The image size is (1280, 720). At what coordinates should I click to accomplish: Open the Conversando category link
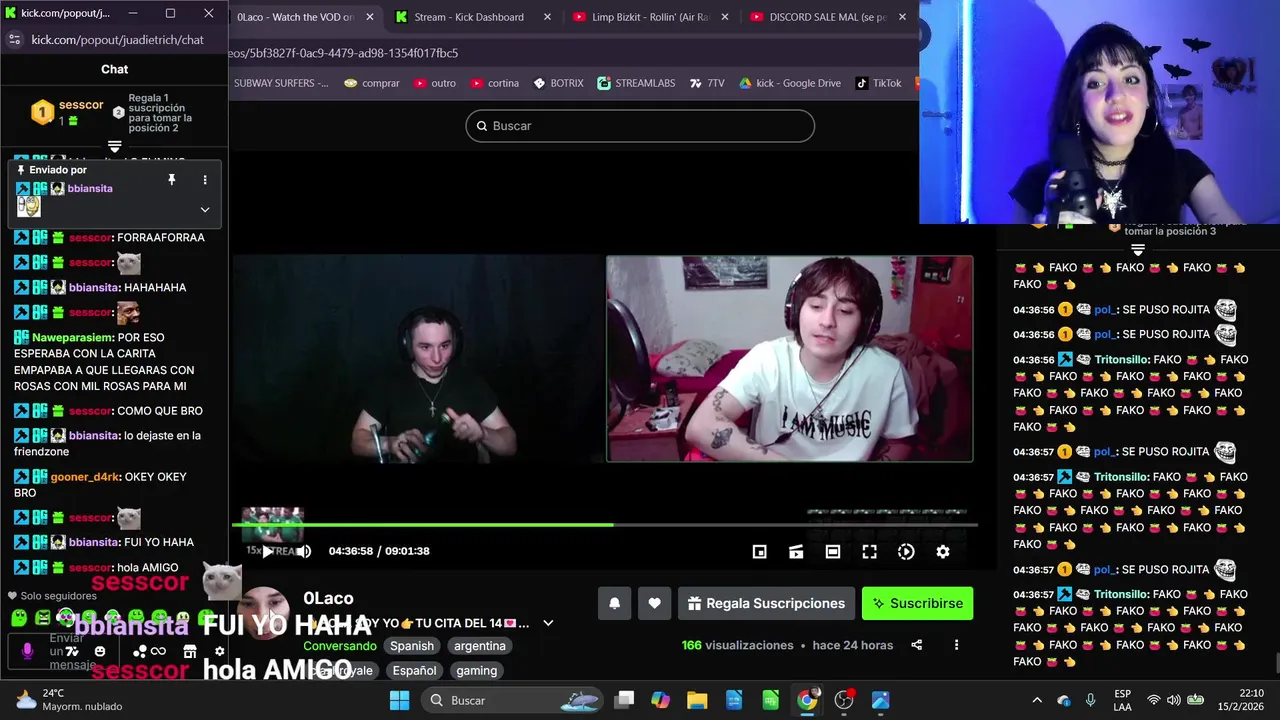pyautogui.click(x=340, y=646)
